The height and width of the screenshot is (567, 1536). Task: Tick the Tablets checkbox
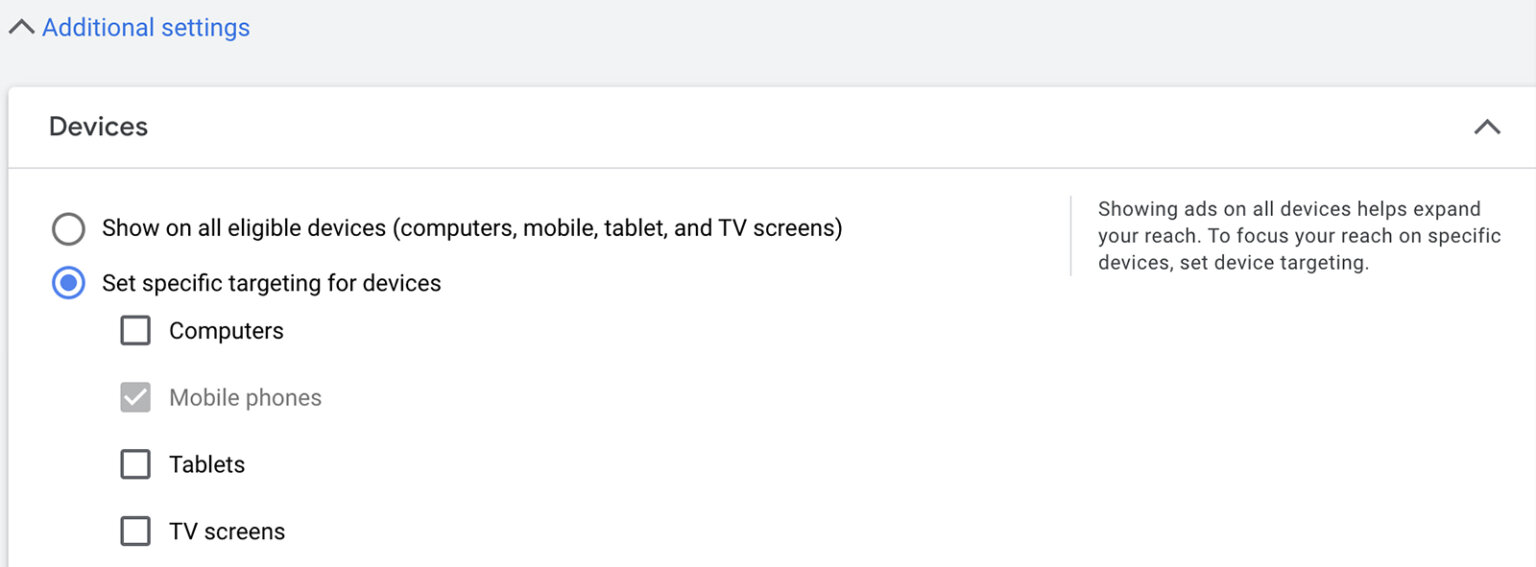coord(135,465)
